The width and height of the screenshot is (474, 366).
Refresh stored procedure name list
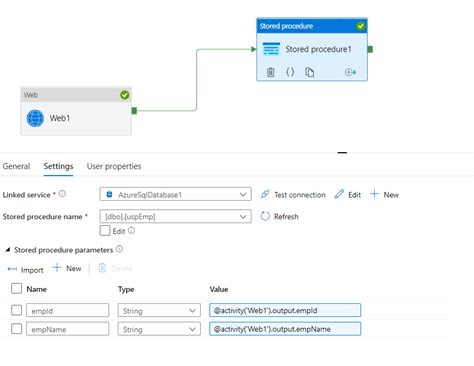point(279,216)
